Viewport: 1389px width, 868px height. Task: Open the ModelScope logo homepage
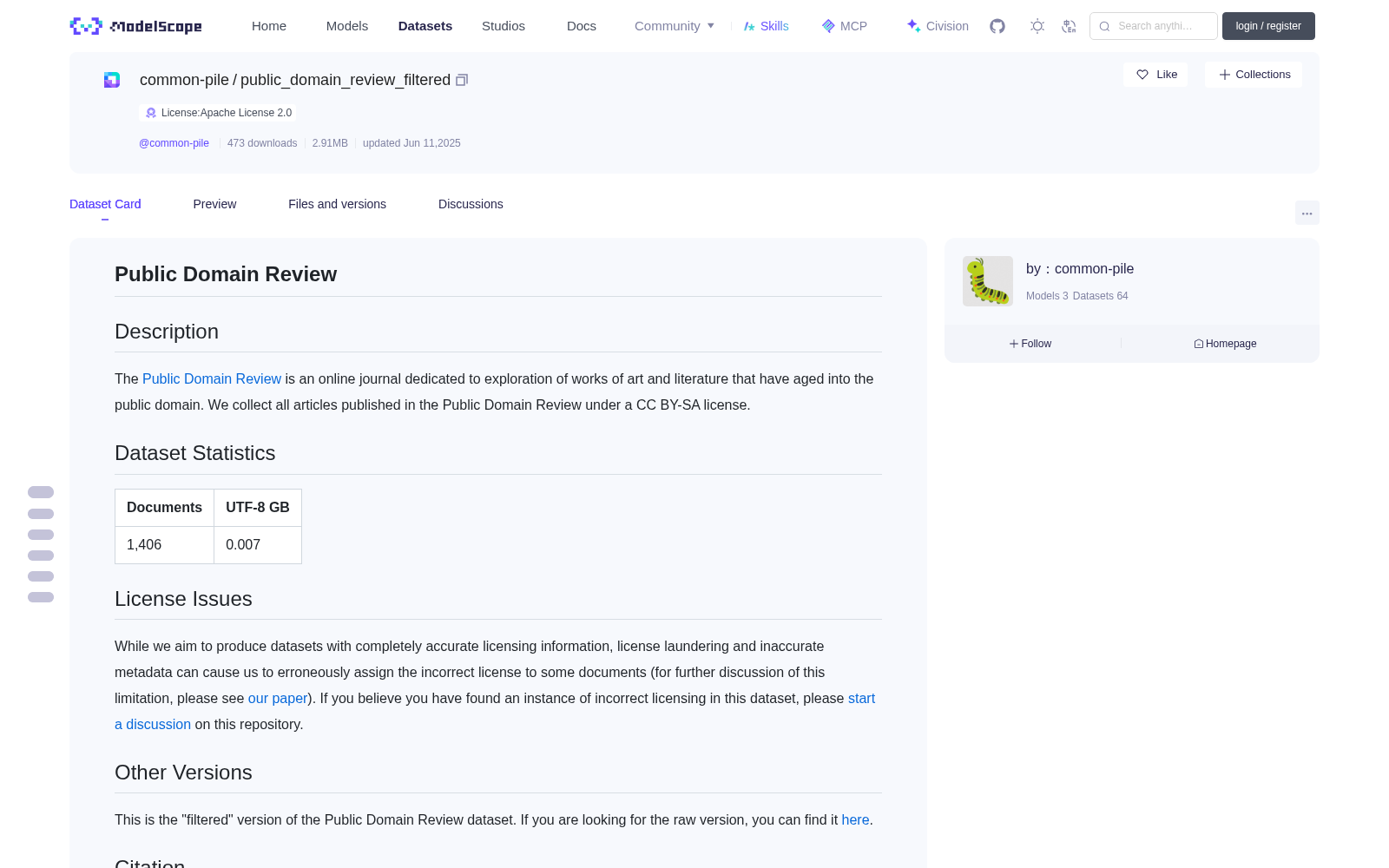tap(135, 26)
